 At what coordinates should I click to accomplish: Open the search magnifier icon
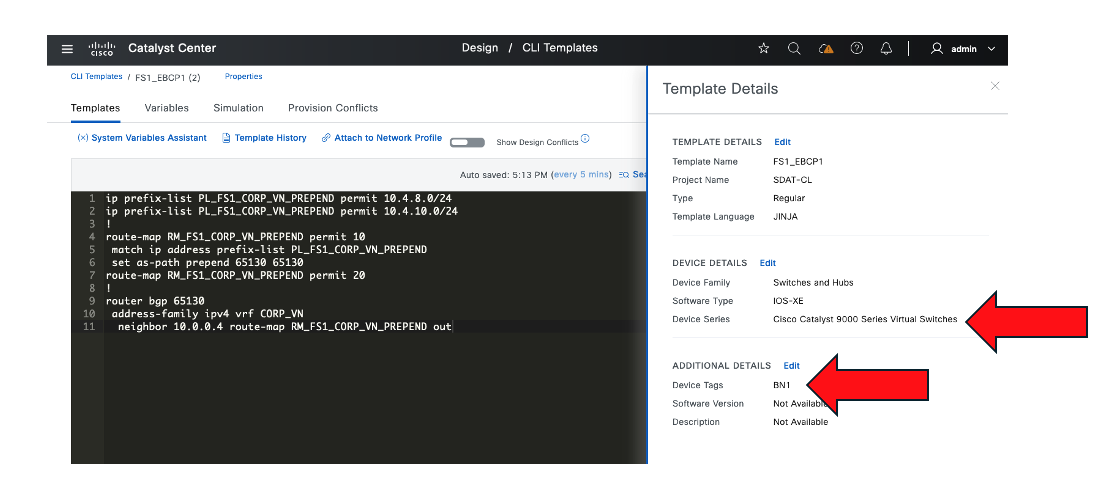[794, 48]
